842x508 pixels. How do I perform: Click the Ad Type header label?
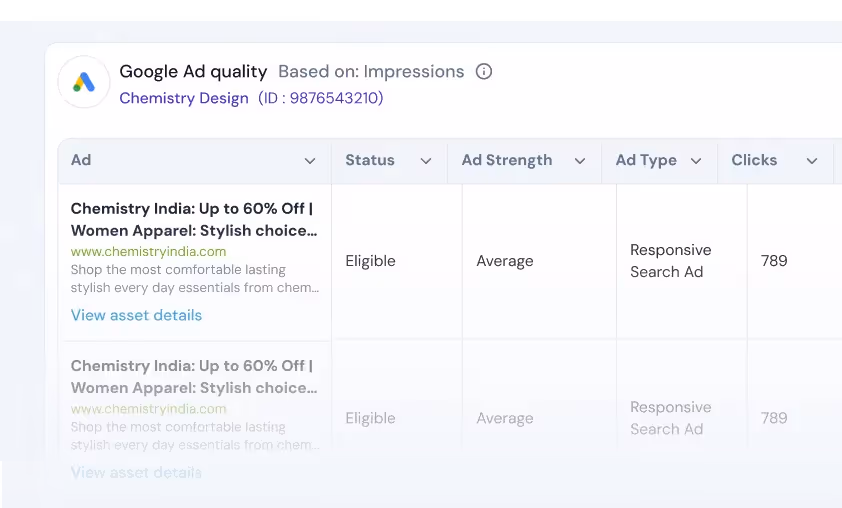tap(646, 160)
